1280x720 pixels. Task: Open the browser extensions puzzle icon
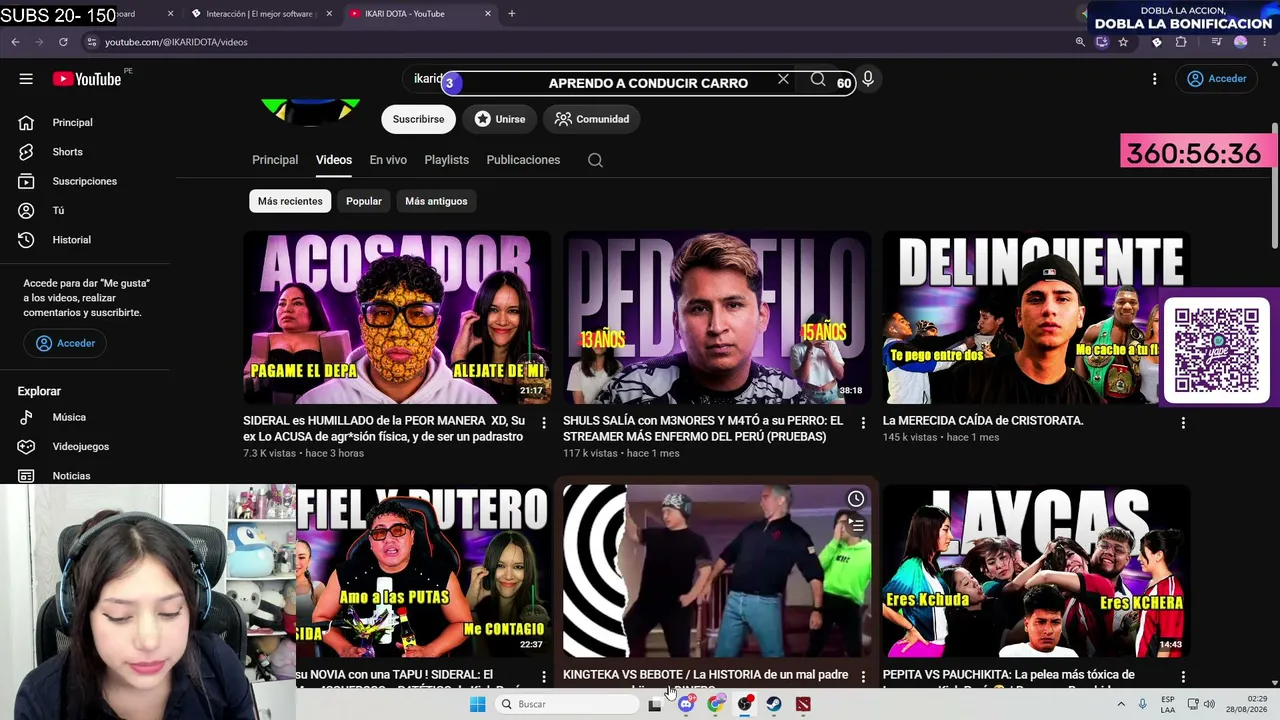click(x=1181, y=42)
